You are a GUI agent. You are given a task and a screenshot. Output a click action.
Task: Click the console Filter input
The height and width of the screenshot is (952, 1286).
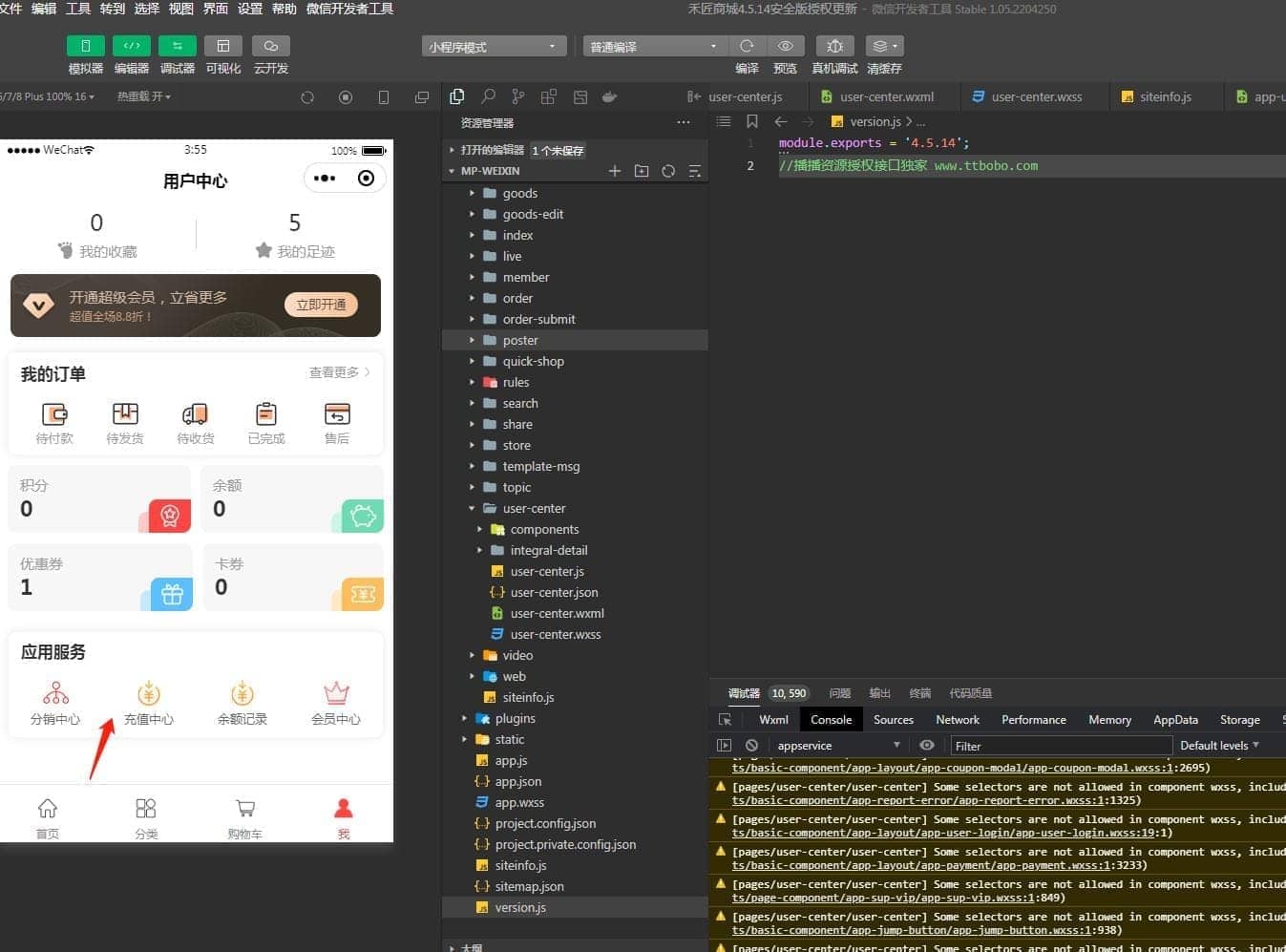1061,746
